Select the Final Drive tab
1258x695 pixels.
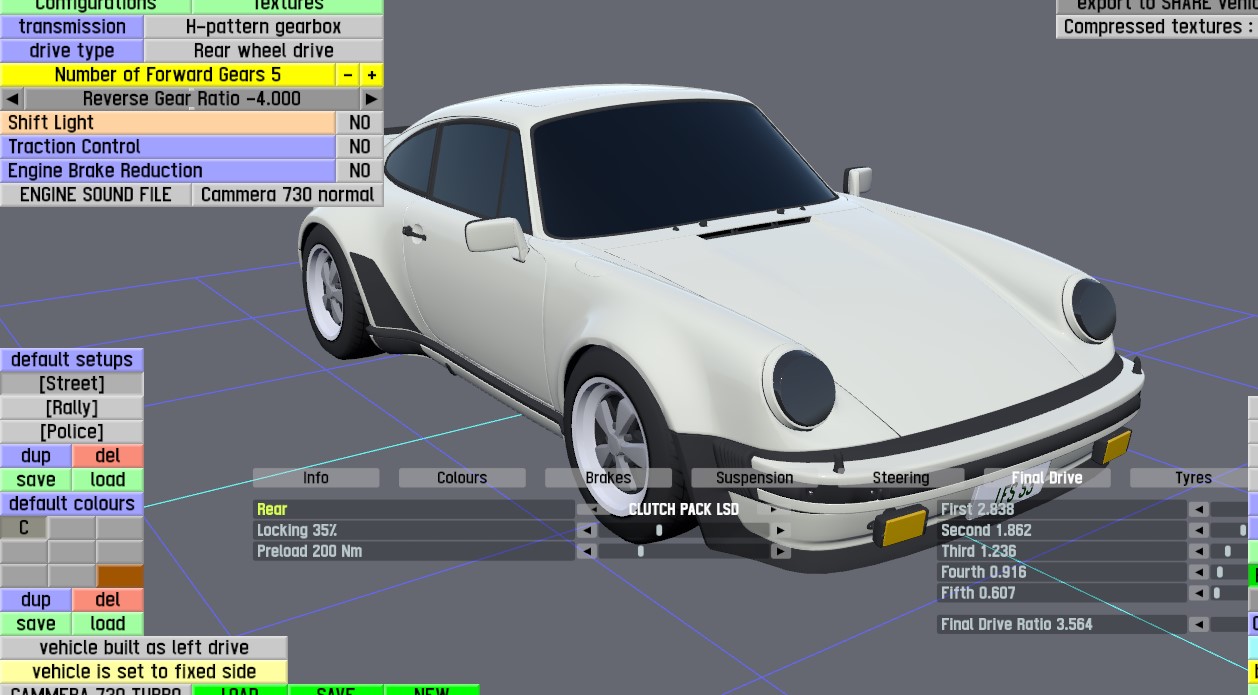click(x=1046, y=478)
